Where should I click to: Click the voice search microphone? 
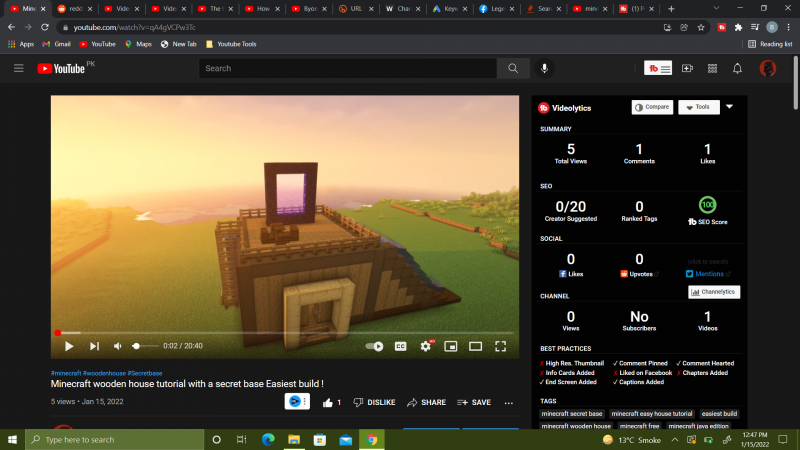(545, 68)
